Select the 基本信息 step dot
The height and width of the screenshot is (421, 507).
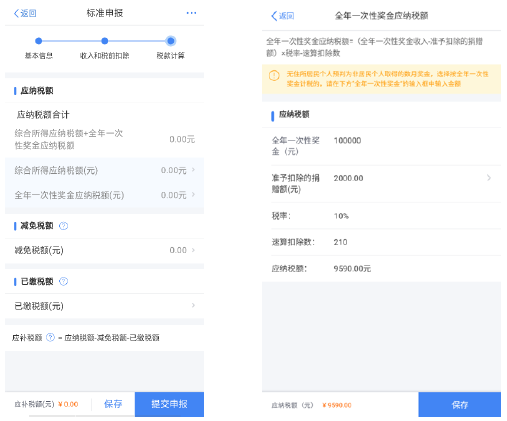39,41
